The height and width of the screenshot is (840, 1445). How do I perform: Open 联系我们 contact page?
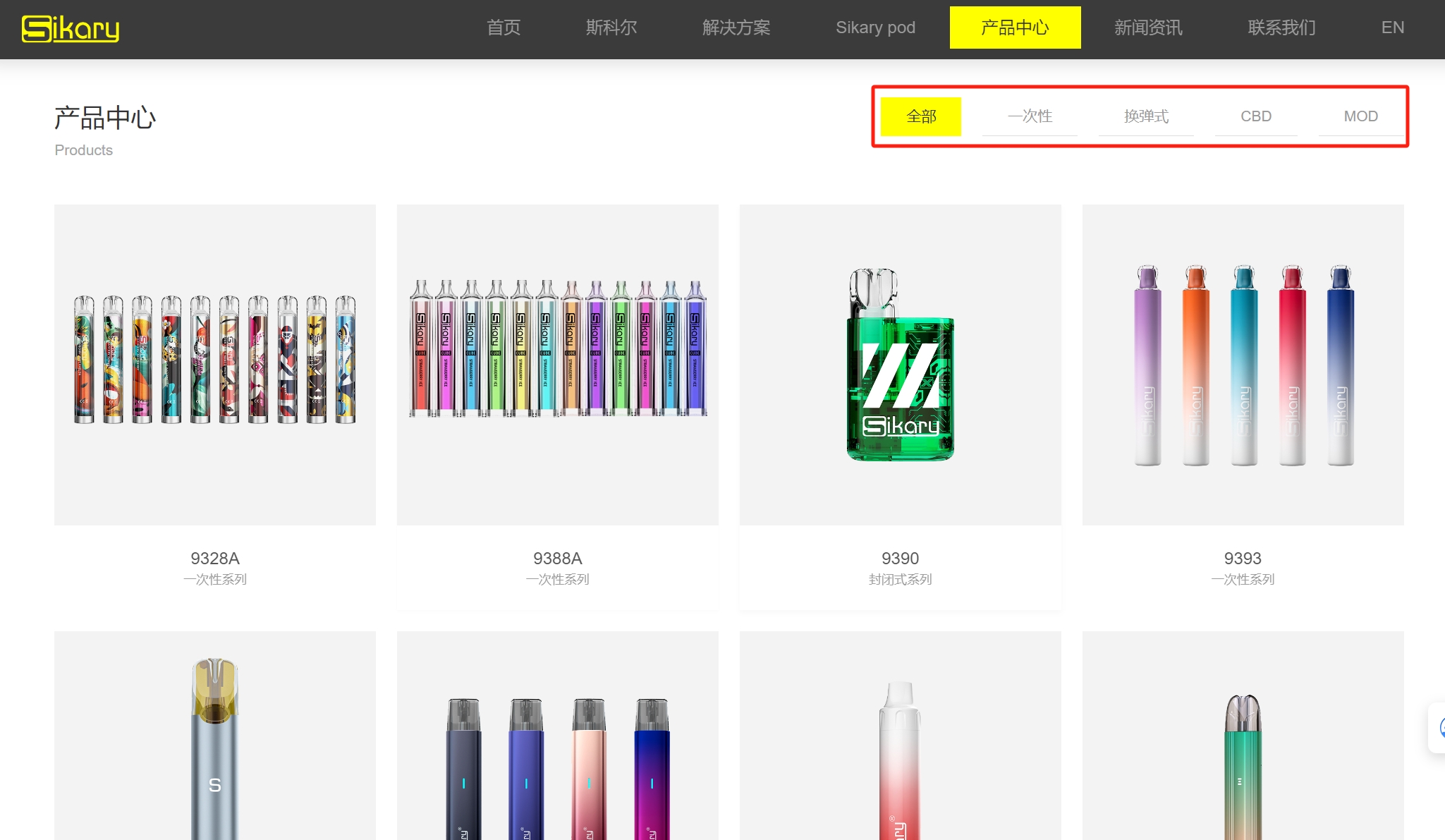(1281, 28)
